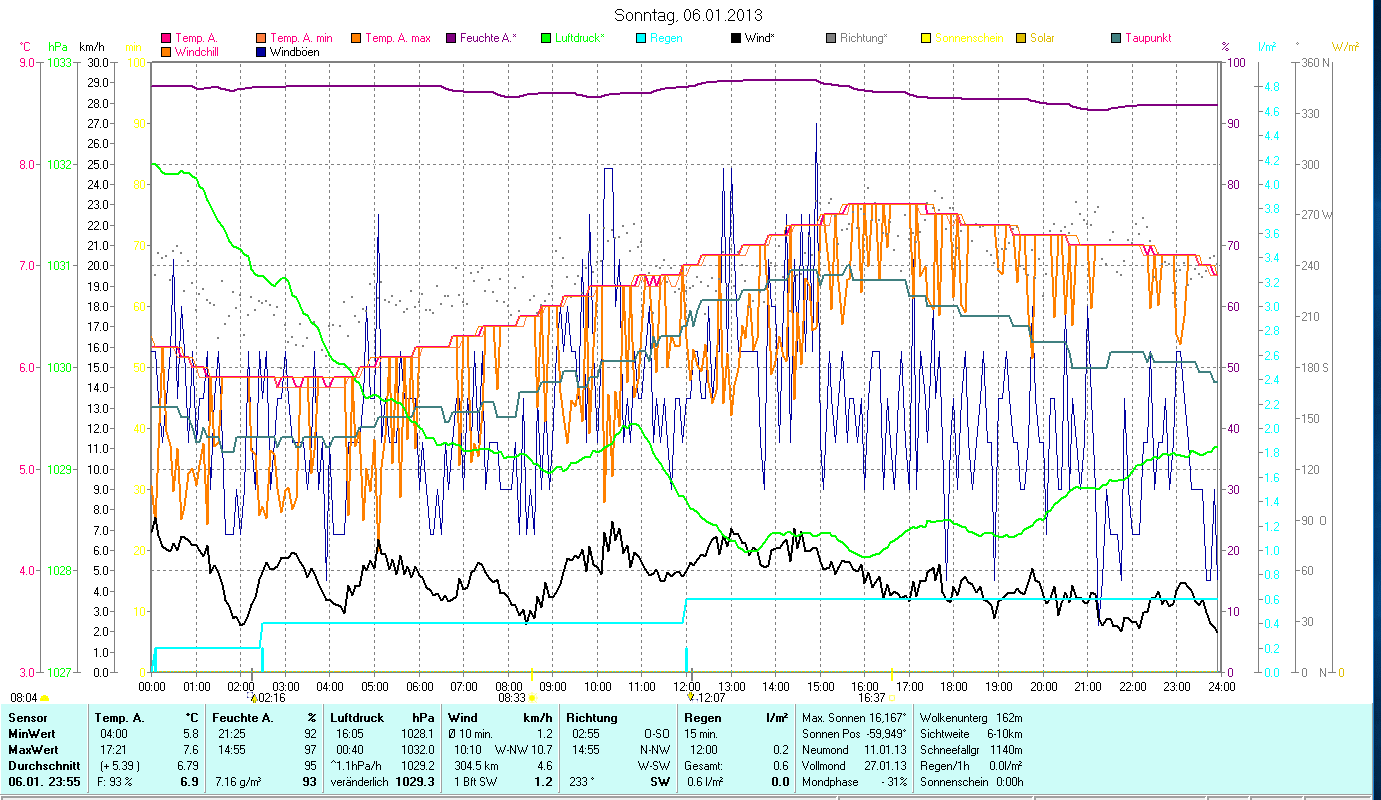Click the Richtung legend entry text
Image resolution: width=1381 pixels, height=800 pixels.
point(863,38)
